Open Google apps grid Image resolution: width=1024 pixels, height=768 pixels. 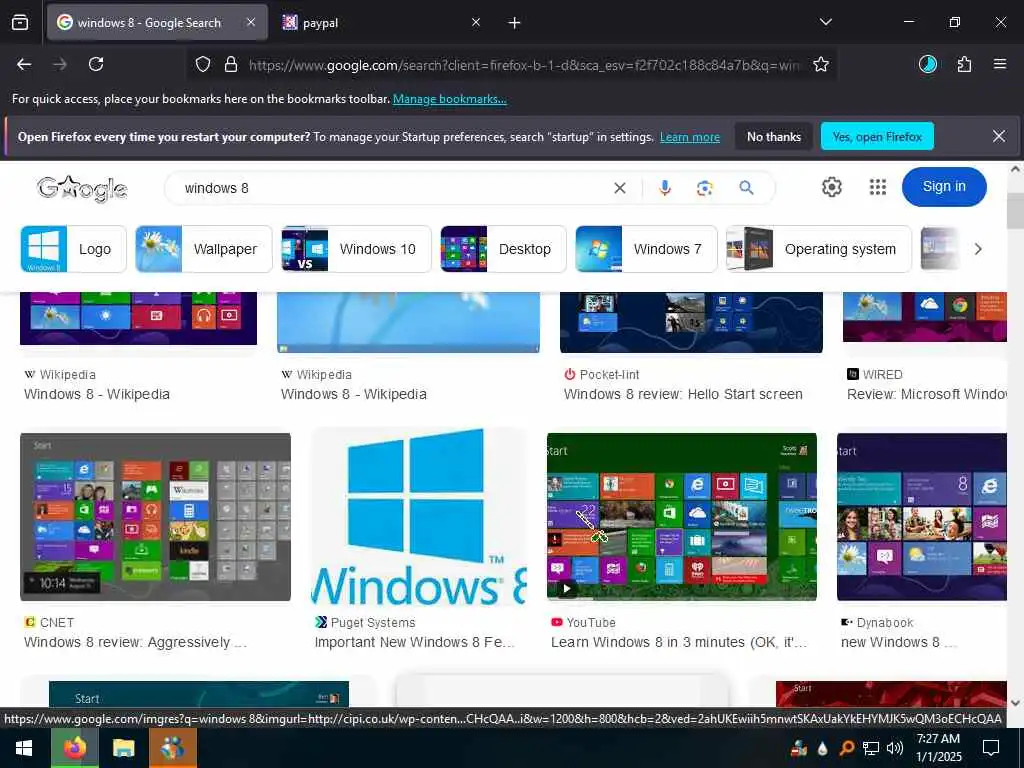click(x=878, y=187)
